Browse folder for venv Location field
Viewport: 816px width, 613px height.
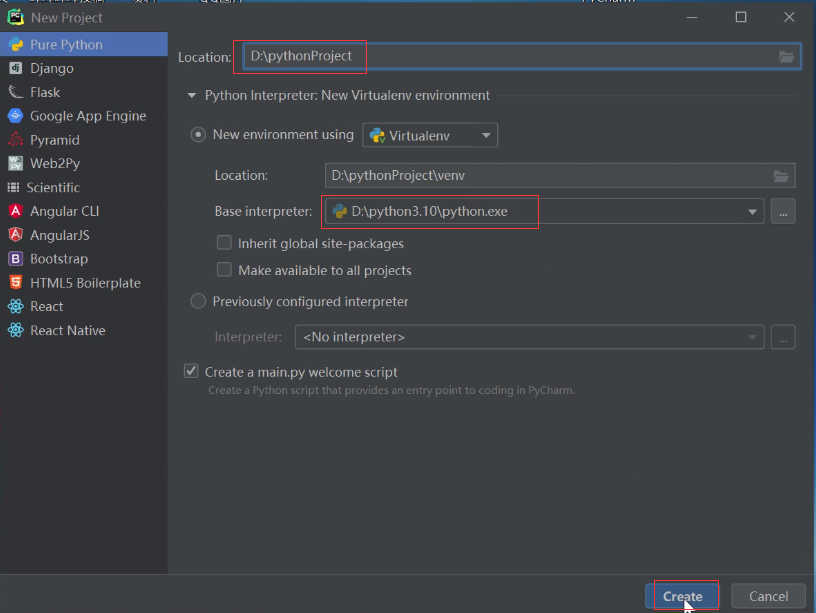pyautogui.click(x=781, y=176)
